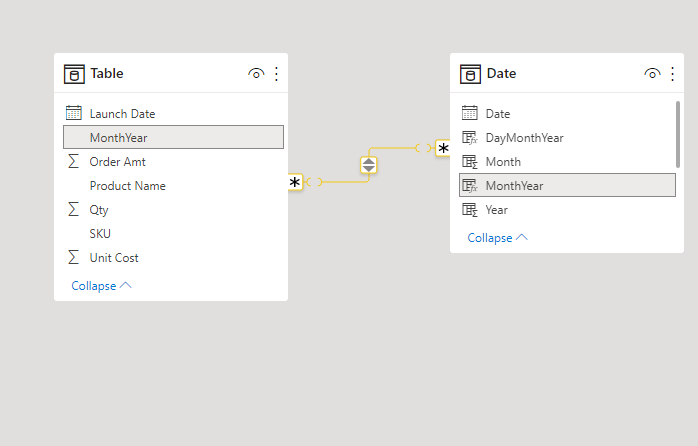Click the column icon beside Month
The image size is (698, 446).
[x=470, y=162]
